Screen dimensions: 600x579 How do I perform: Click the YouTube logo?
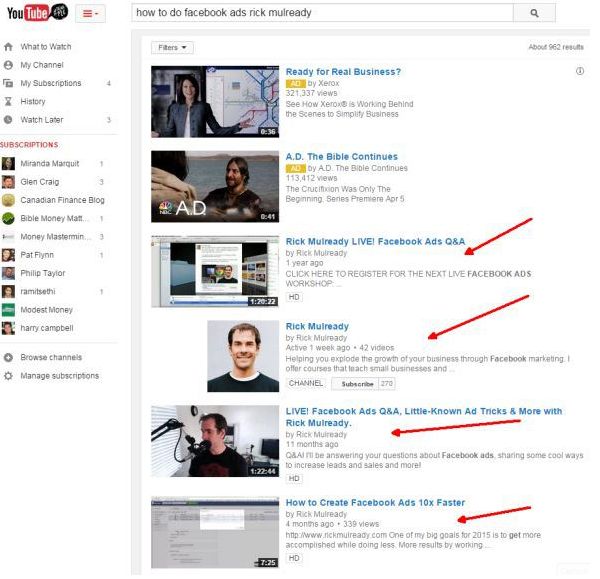(37, 13)
